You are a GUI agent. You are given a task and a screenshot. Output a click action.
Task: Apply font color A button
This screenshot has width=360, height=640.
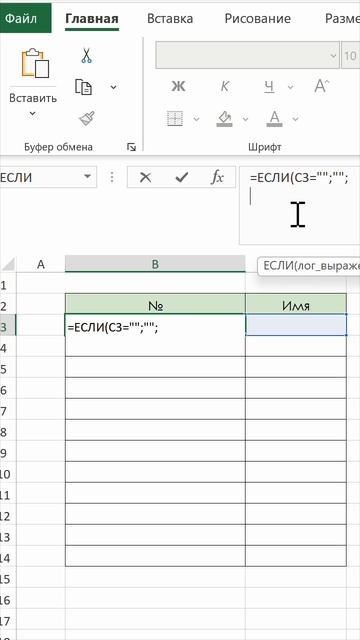(275, 119)
